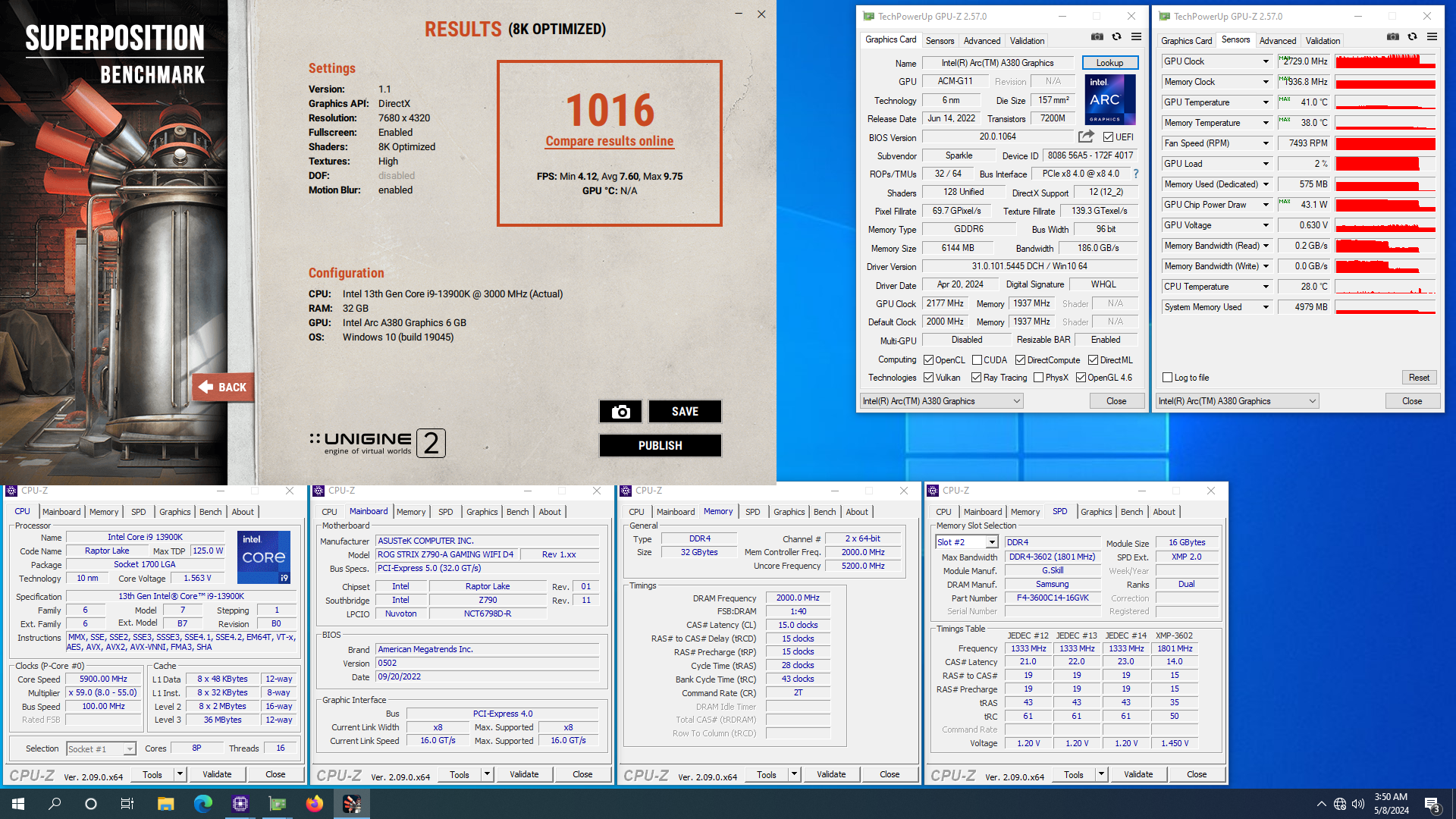Viewport: 1456px width, 819px height.
Task: Open hamburger menu in GPU-Z Sensors window
Action: 1432,36
